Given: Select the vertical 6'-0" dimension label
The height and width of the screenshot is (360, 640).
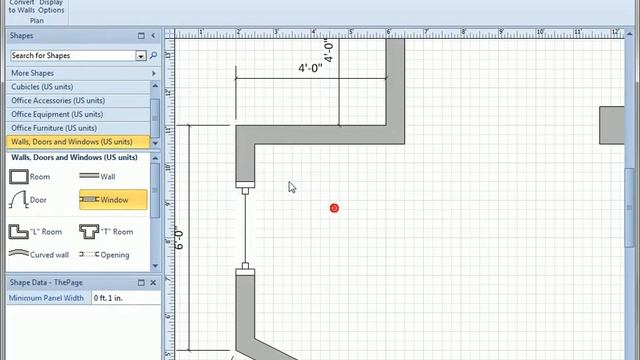Looking at the screenshot, I should pyautogui.click(x=179, y=238).
